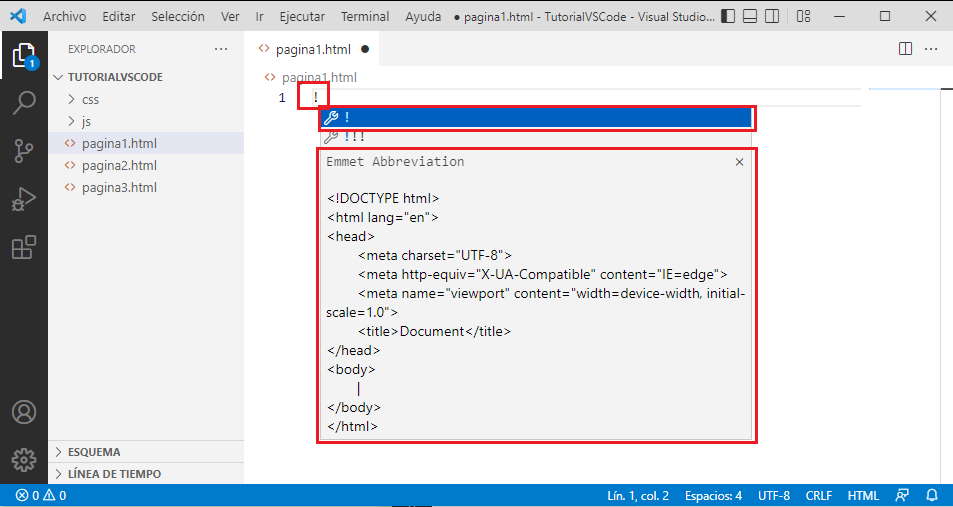Image resolution: width=953 pixels, height=507 pixels.
Task: Open editor More Actions ellipsis
Action: pyautogui.click(x=931, y=49)
